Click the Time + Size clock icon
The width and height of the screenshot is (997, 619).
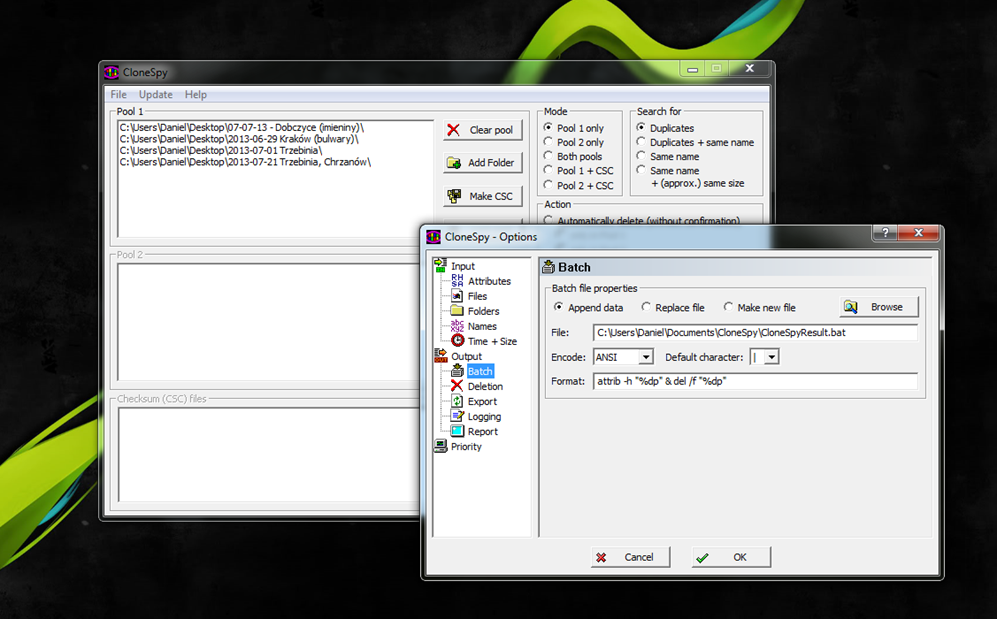point(457,341)
